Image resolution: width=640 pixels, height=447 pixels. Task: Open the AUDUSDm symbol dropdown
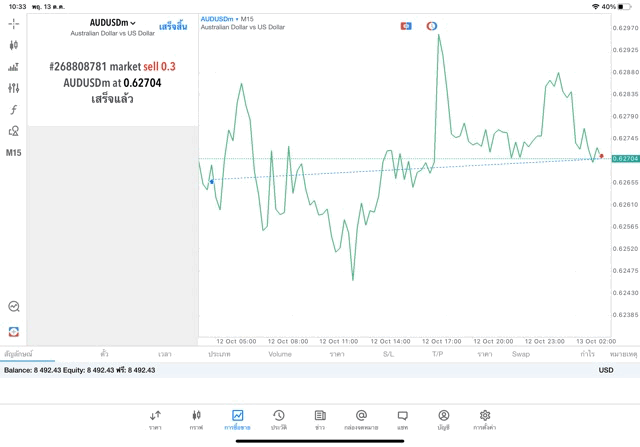pos(112,23)
